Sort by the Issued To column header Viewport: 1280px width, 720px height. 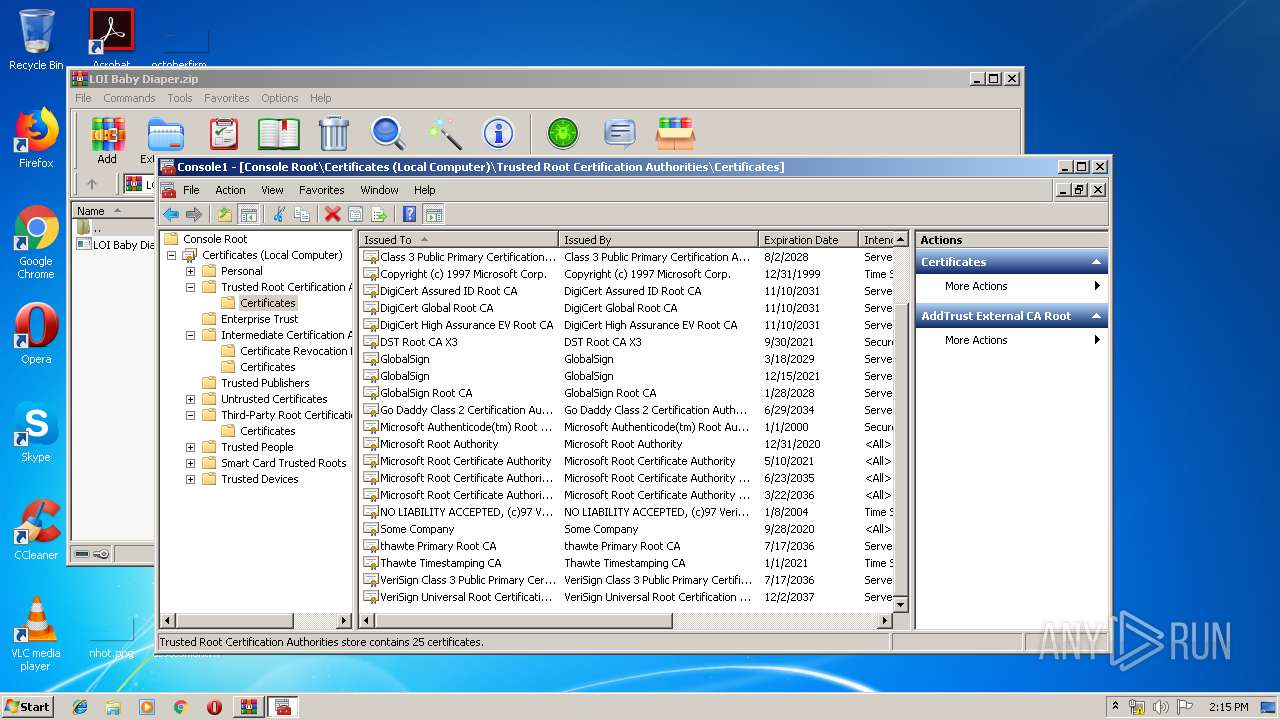point(459,240)
